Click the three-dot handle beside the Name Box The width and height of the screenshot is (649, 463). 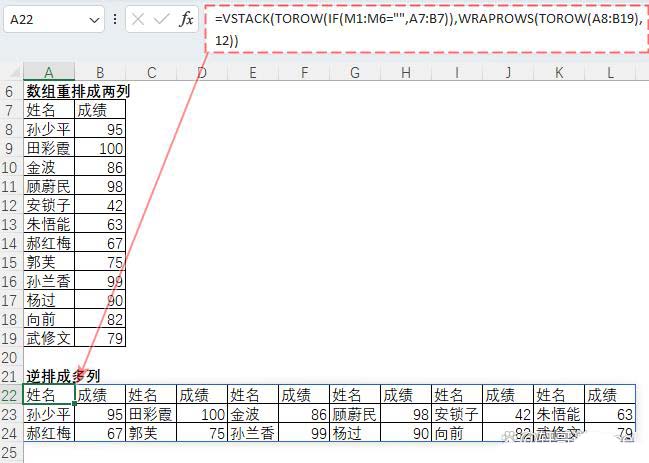[116, 19]
